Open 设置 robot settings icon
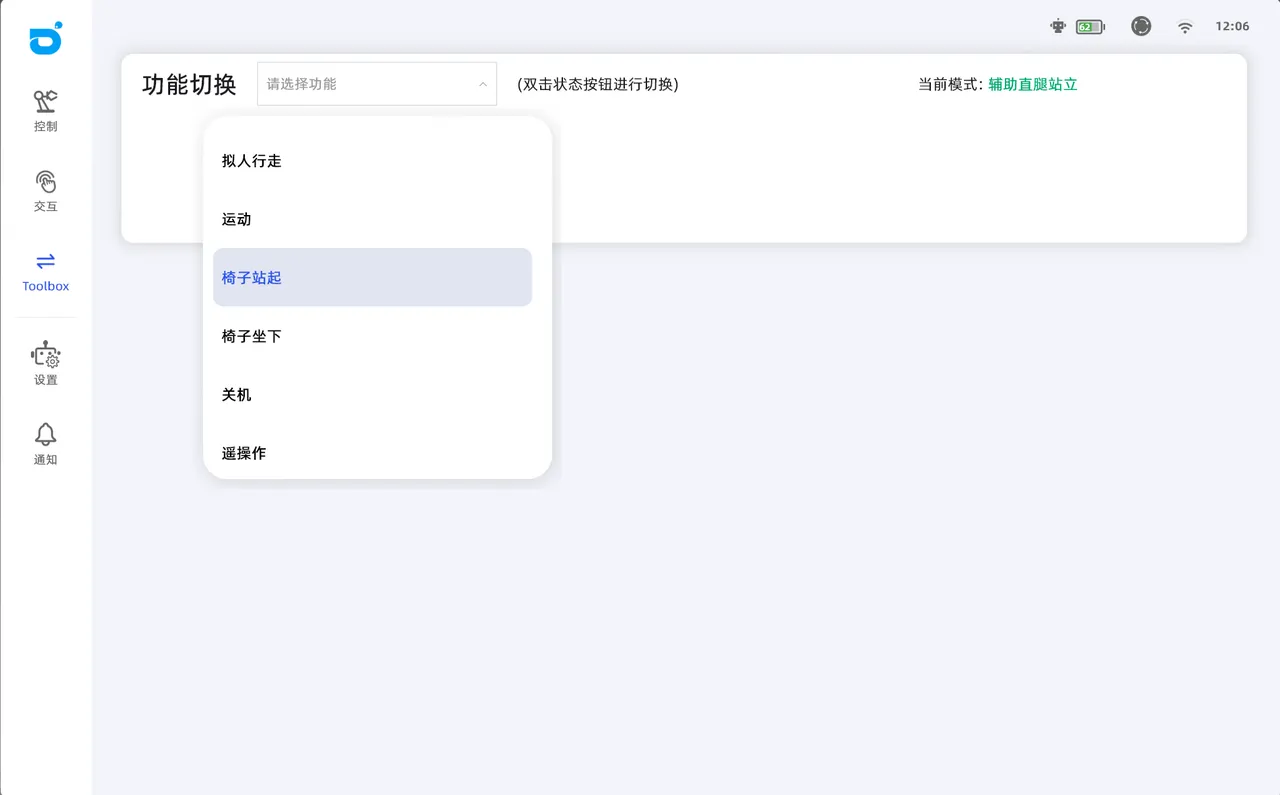The image size is (1280, 795). point(46,355)
